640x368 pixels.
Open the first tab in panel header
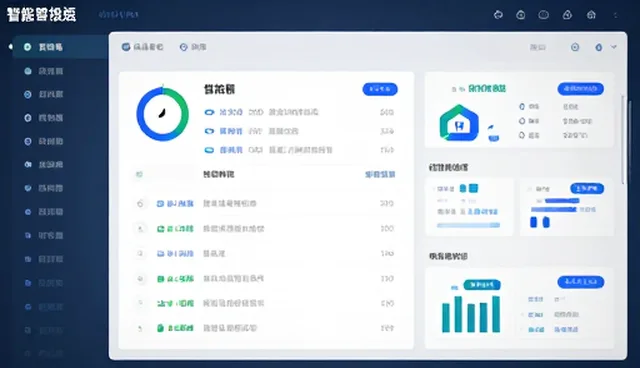coord(142,47)
